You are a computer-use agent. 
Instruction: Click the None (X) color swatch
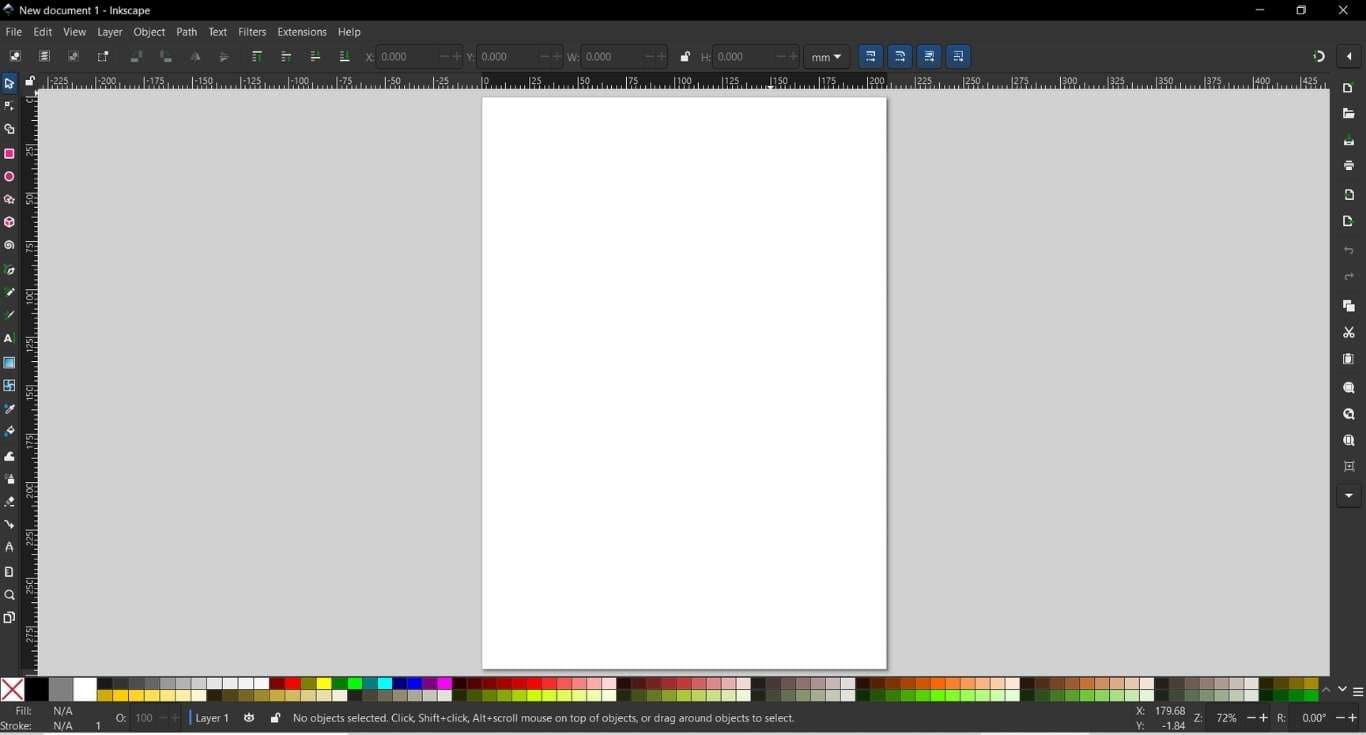12,690
